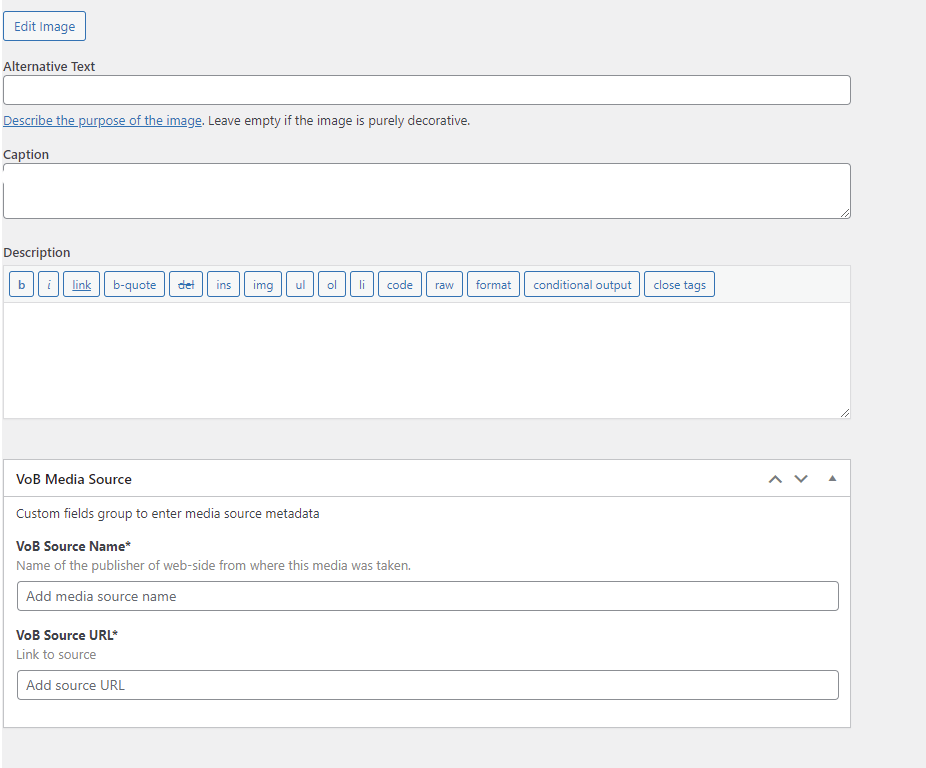Click the b-quote quicktag button
Image resolution: width=926 pixels, height=768 pixels.
135,284
